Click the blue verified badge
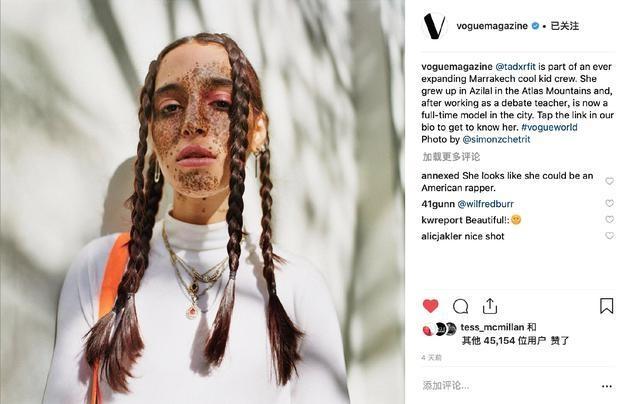Image resolution: width=630 pixels, height=404 pixels. pyautogui.click(x=535, y=26)
